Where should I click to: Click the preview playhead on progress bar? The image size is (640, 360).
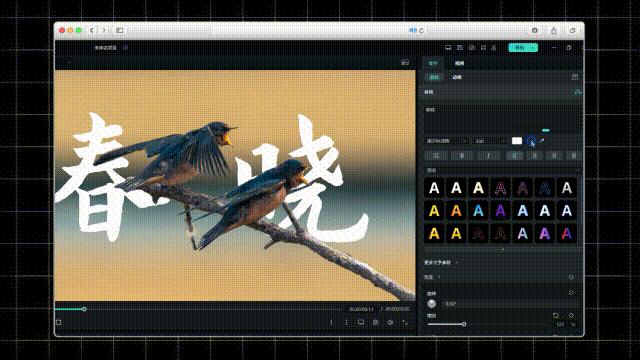pyautogui.click(x=84, y=309)
